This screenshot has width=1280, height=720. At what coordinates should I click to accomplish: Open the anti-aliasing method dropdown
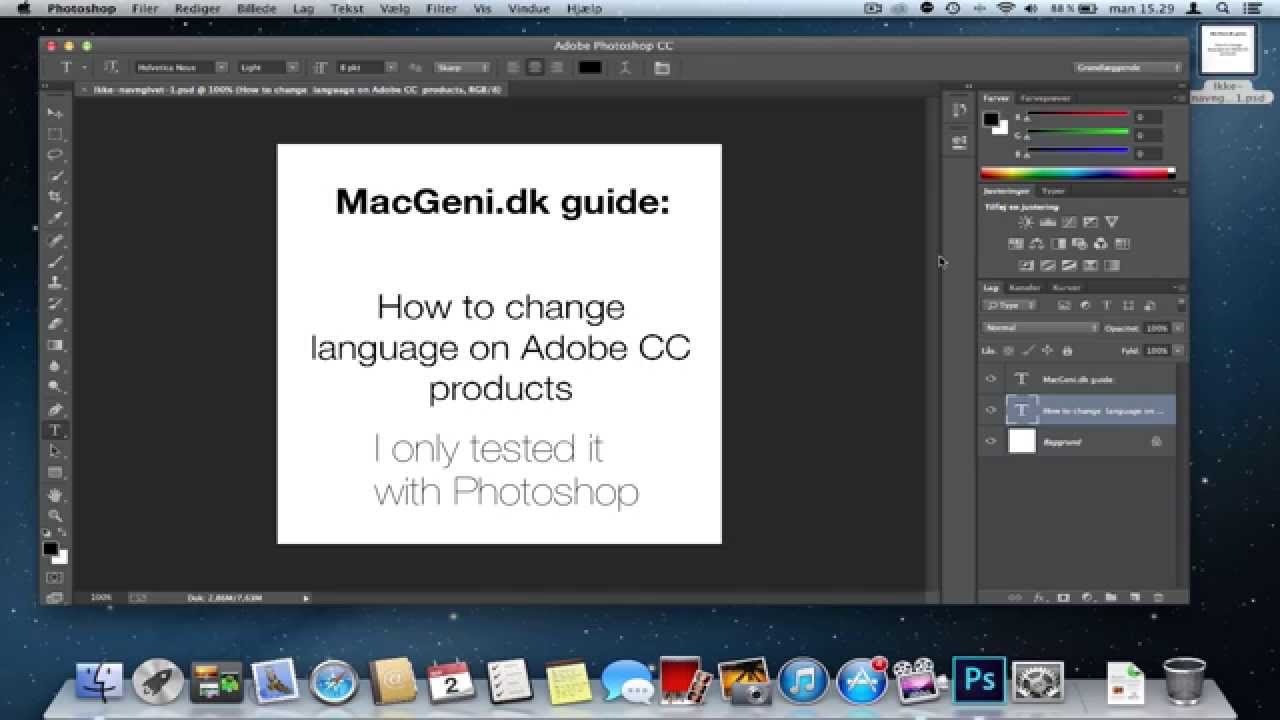(x=462, y=67)
